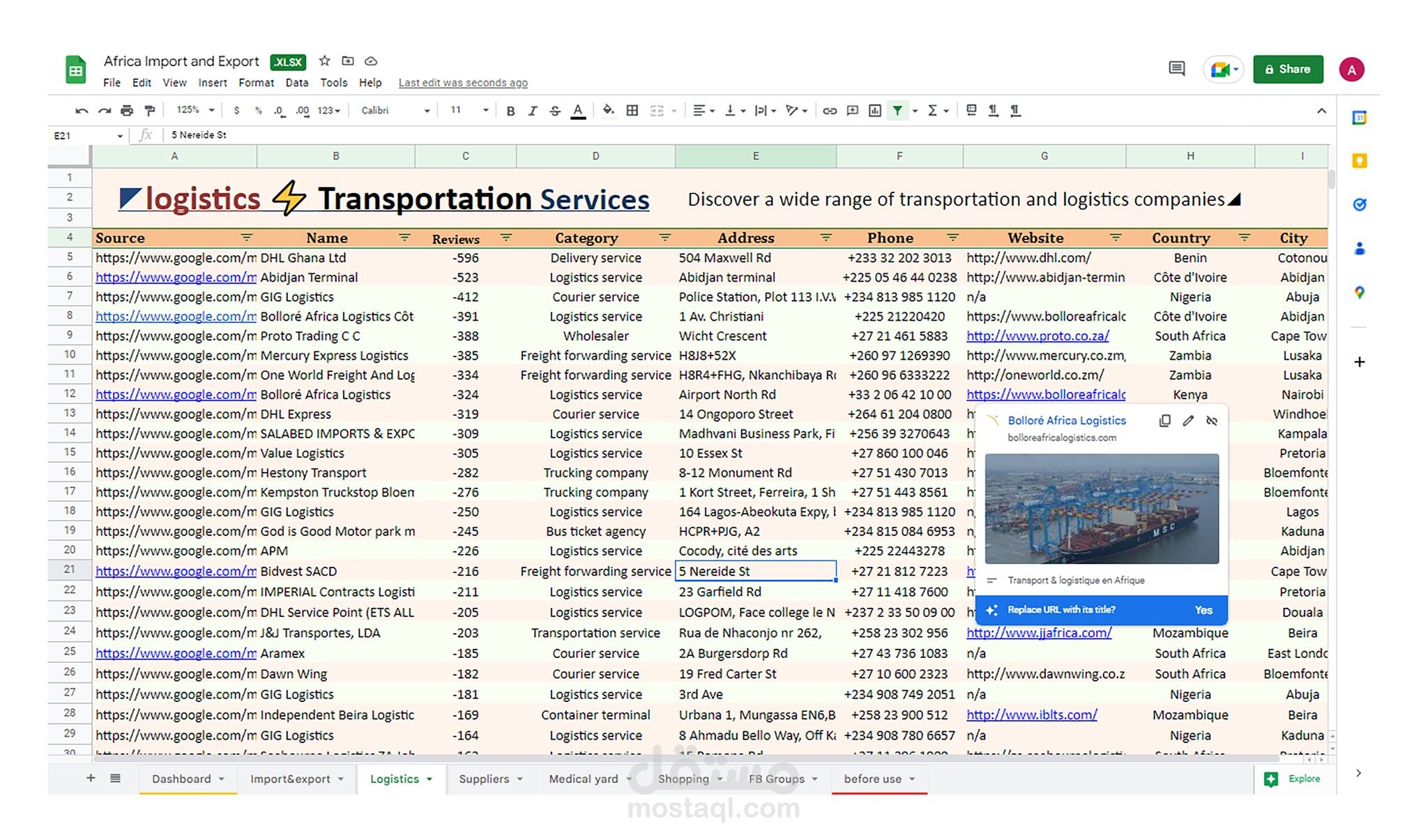Screen dimensions: 1428x840
Task: Remove link using unlink icon
Action: point(1212,420)
